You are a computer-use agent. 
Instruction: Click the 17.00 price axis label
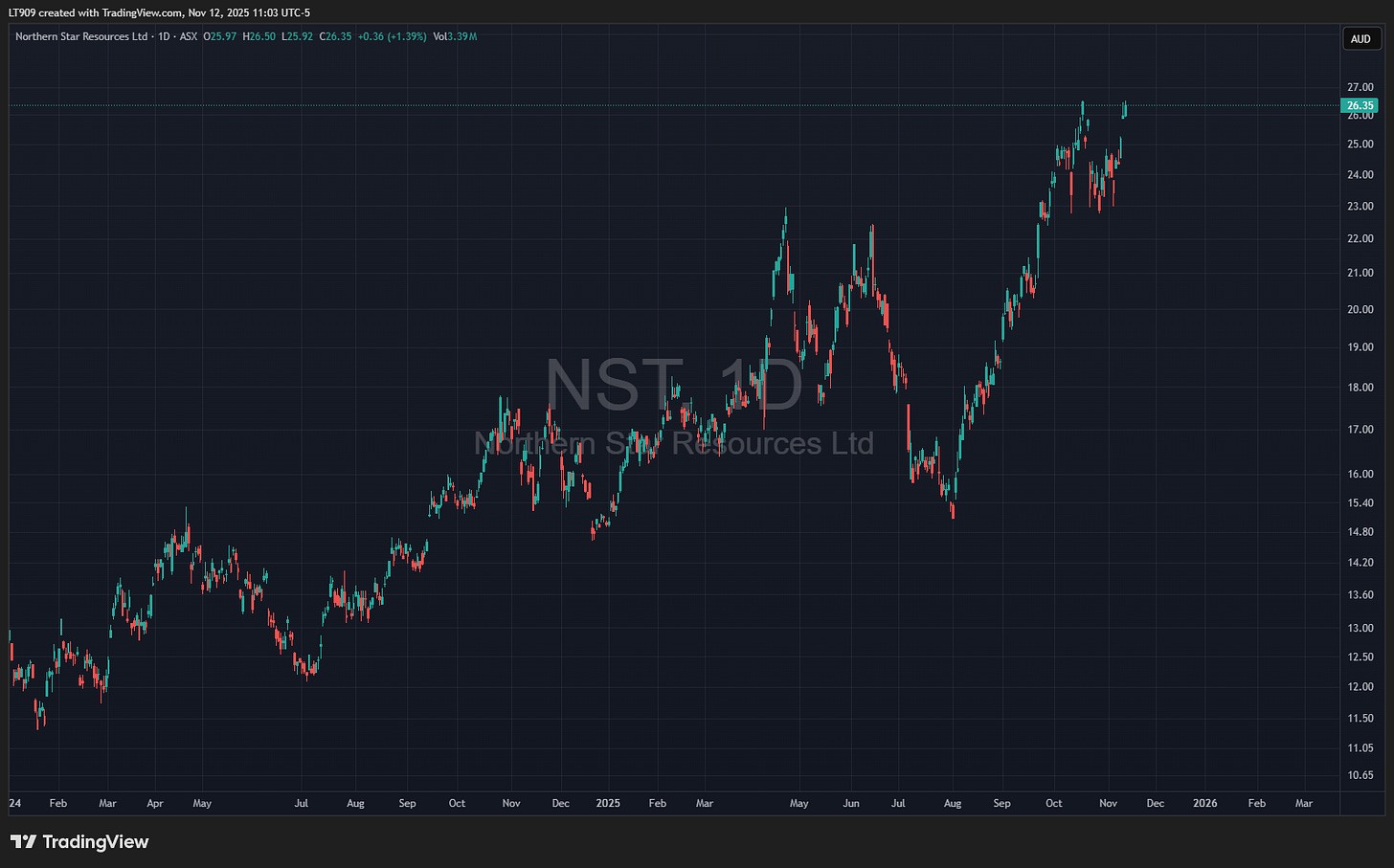point(1360,430)
